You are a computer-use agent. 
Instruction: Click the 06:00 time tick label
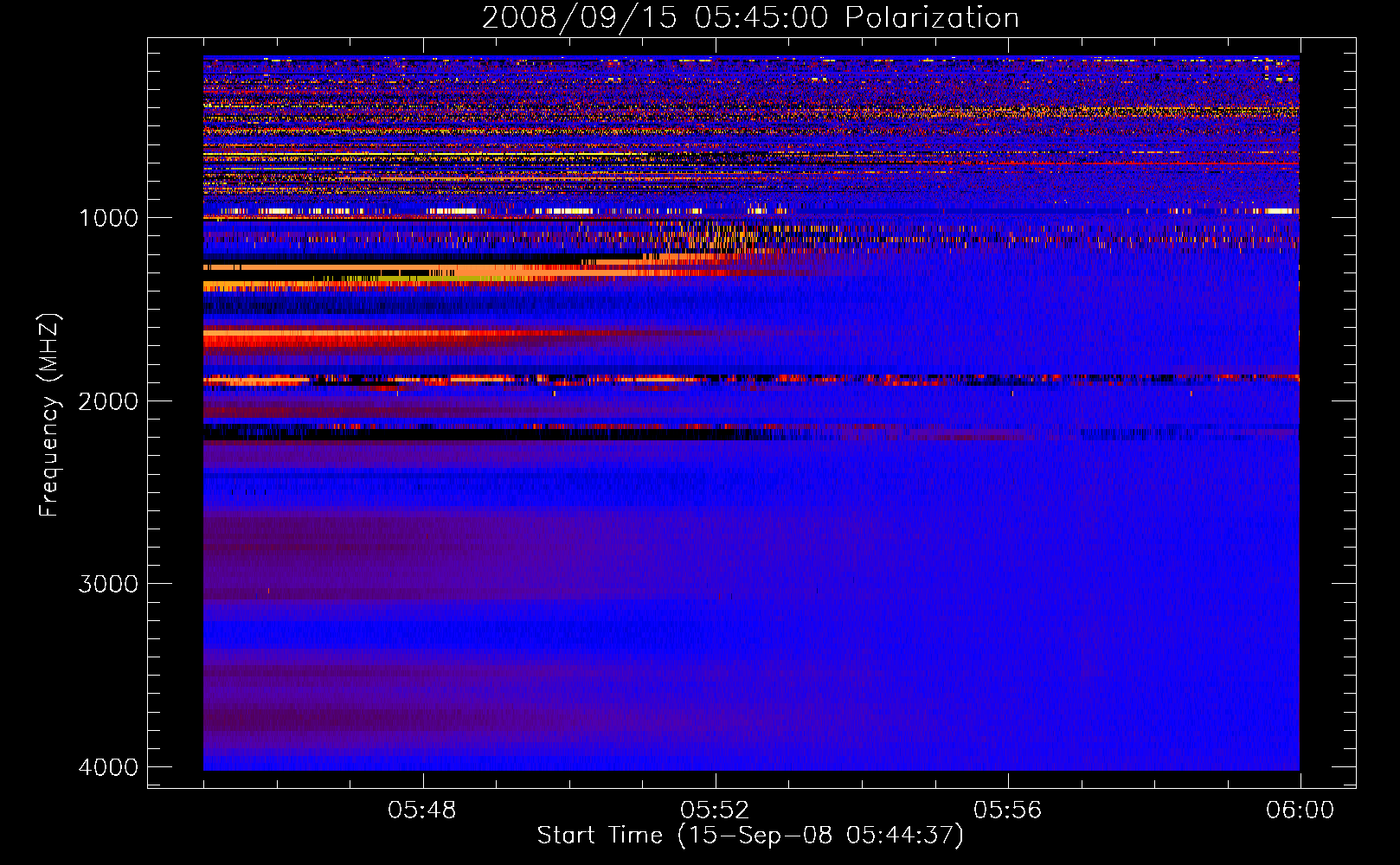(x=1300, y=811)
